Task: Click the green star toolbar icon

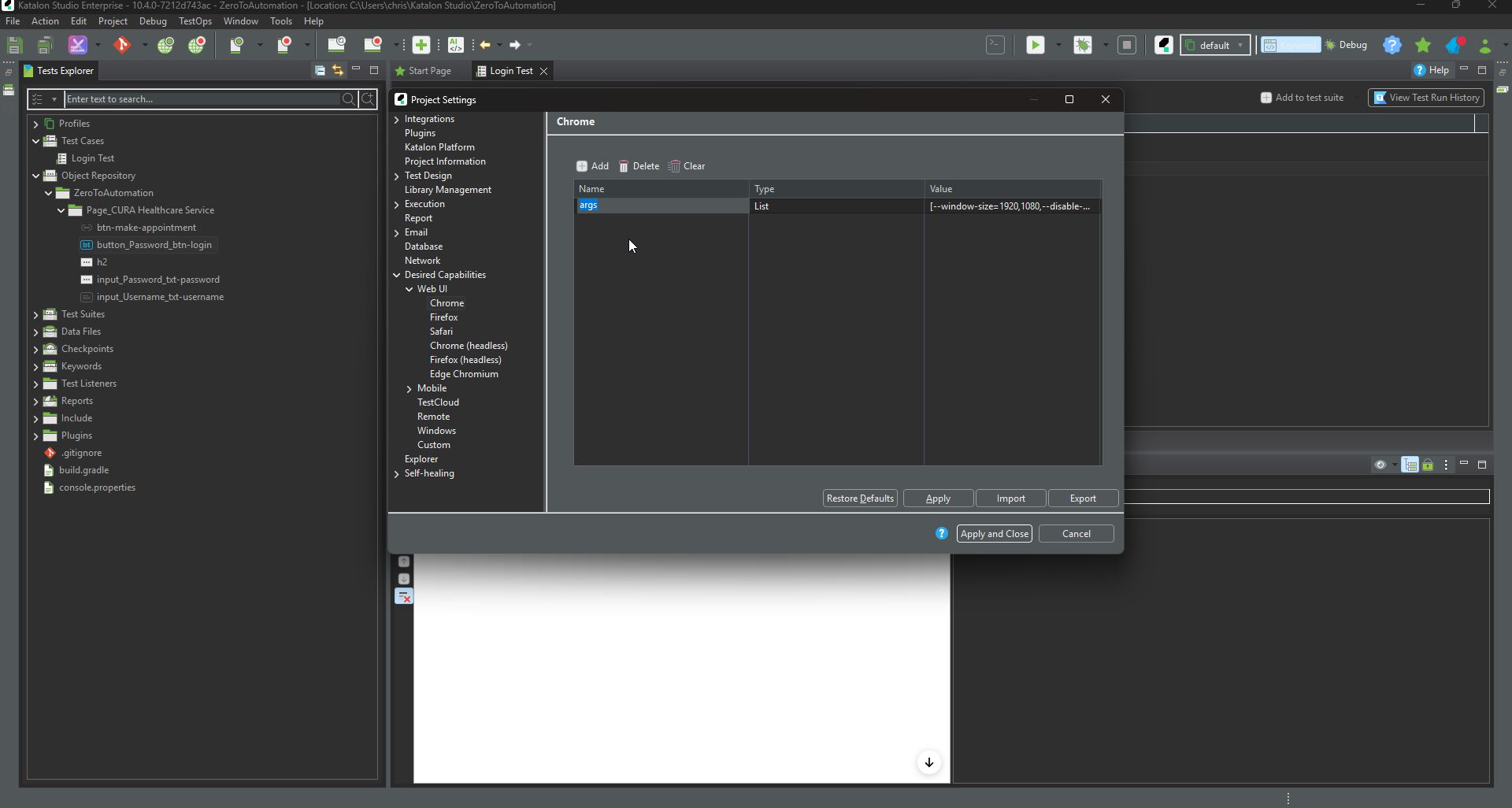Action: pyautogui.click(x=1423, y=45)
